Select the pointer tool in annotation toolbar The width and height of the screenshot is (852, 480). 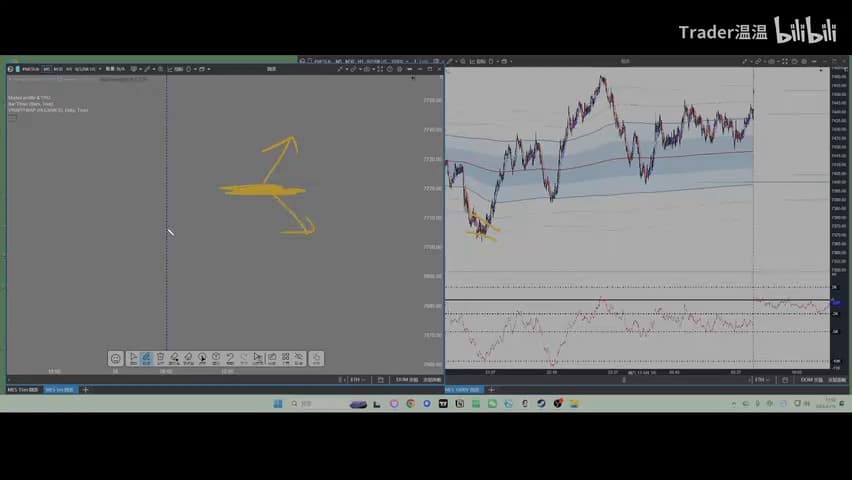click(134, 358)
